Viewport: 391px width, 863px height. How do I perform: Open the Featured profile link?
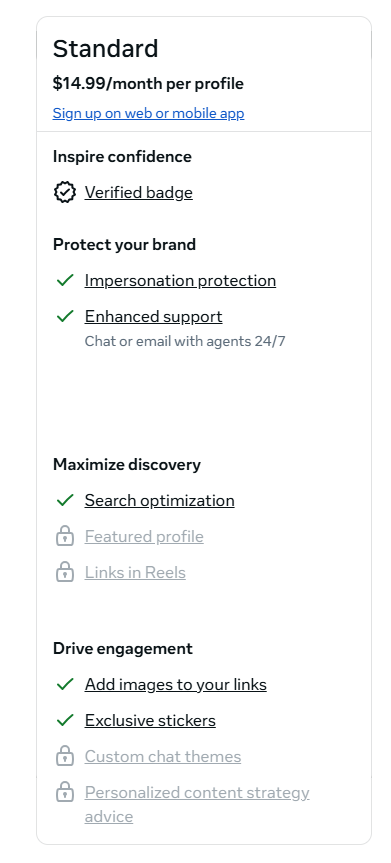coord(144,536)
